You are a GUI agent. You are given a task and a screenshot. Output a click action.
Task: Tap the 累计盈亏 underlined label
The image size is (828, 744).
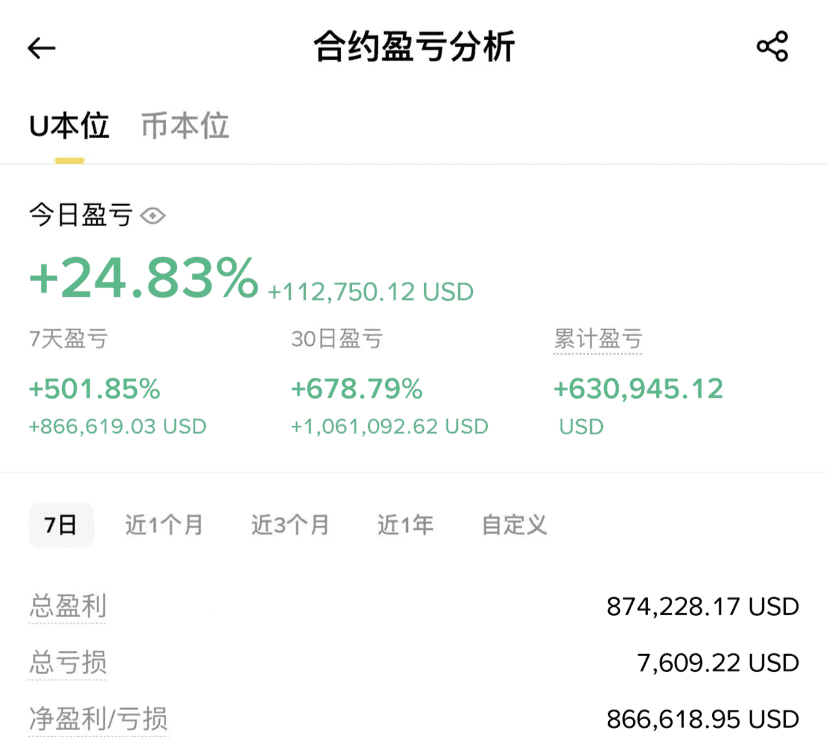click(598, 339)
